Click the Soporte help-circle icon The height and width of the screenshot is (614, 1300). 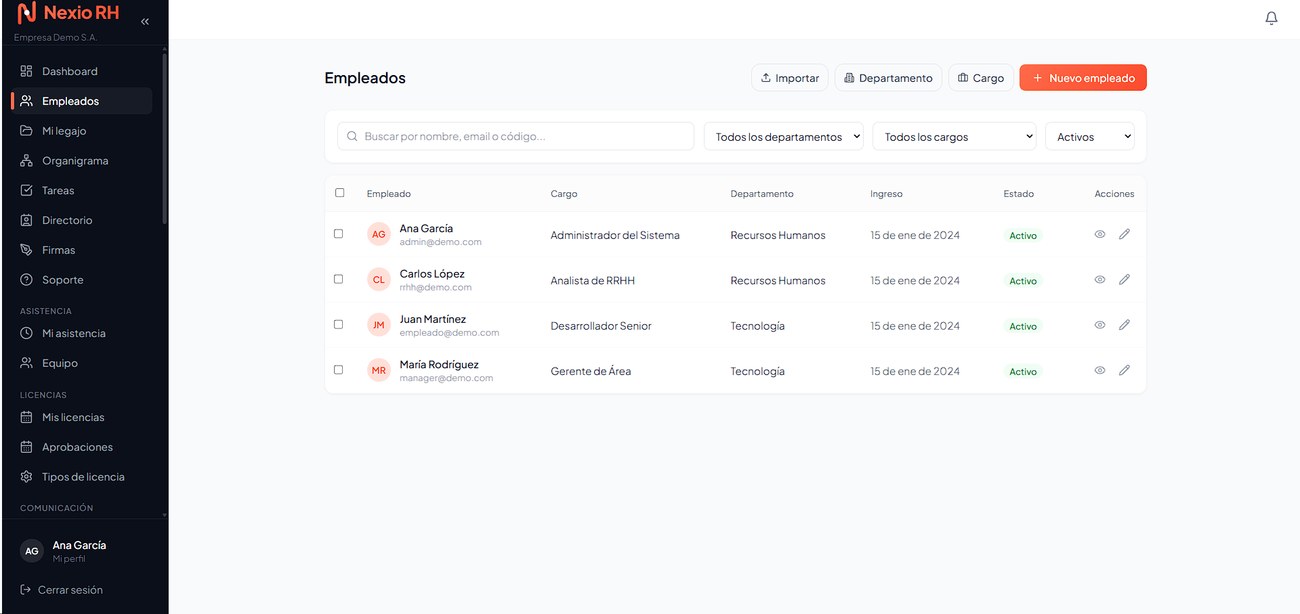tap(27, 280)
